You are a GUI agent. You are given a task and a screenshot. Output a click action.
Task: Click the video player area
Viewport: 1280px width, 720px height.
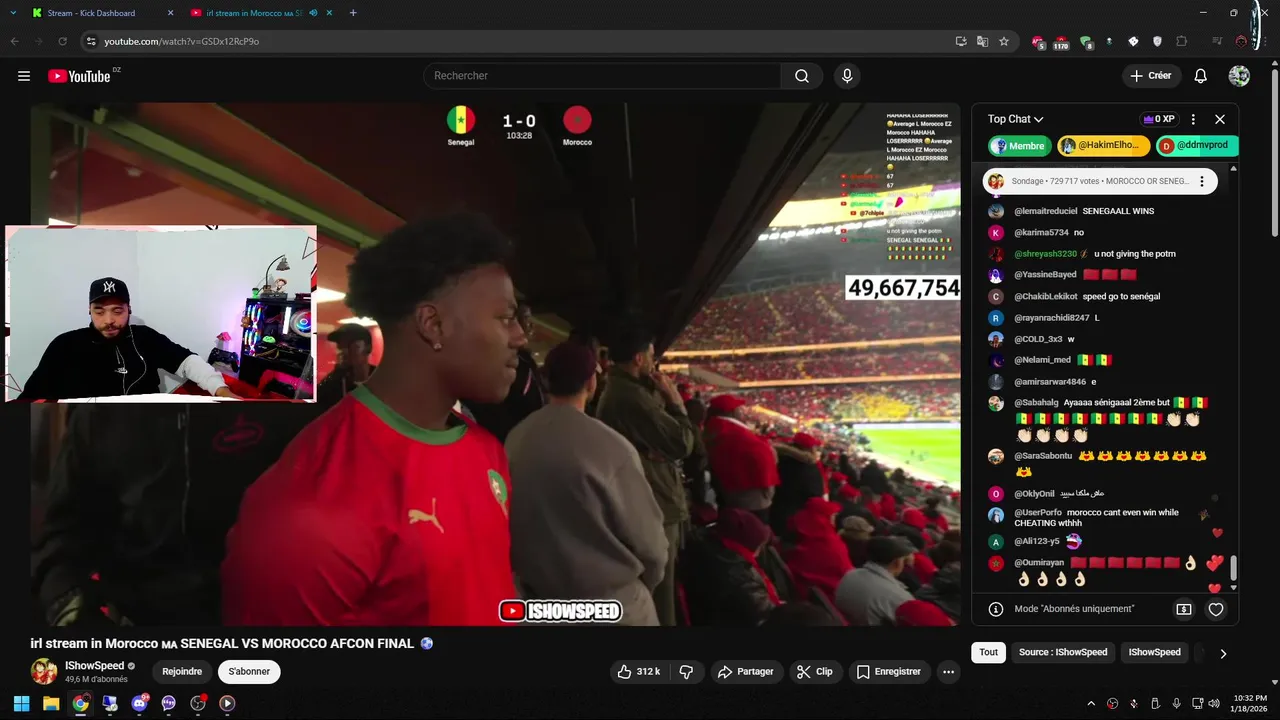point(495,364)
